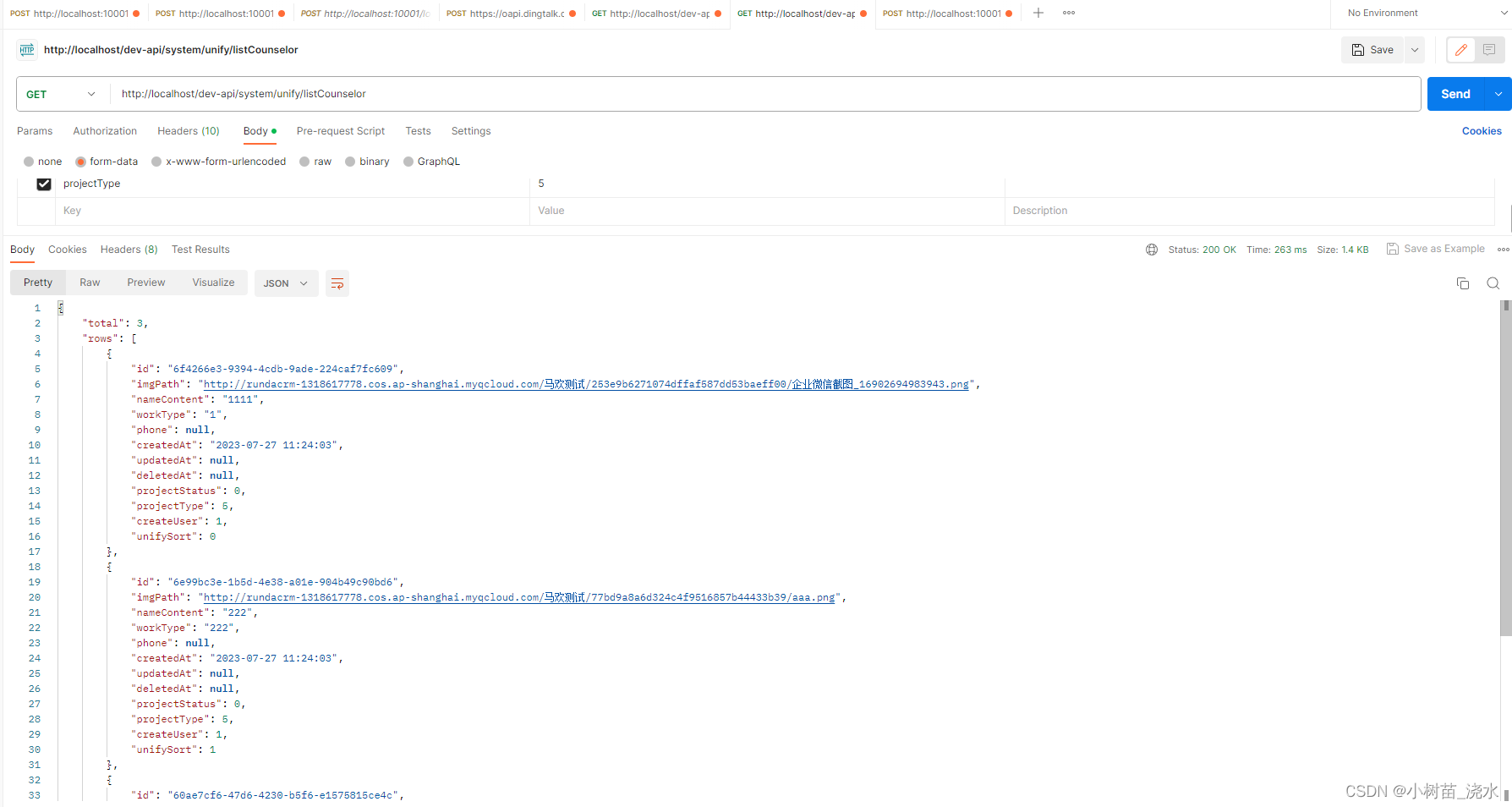Open the Headers (10) request tab
The image size is (1512, 807).
[189, 131]
